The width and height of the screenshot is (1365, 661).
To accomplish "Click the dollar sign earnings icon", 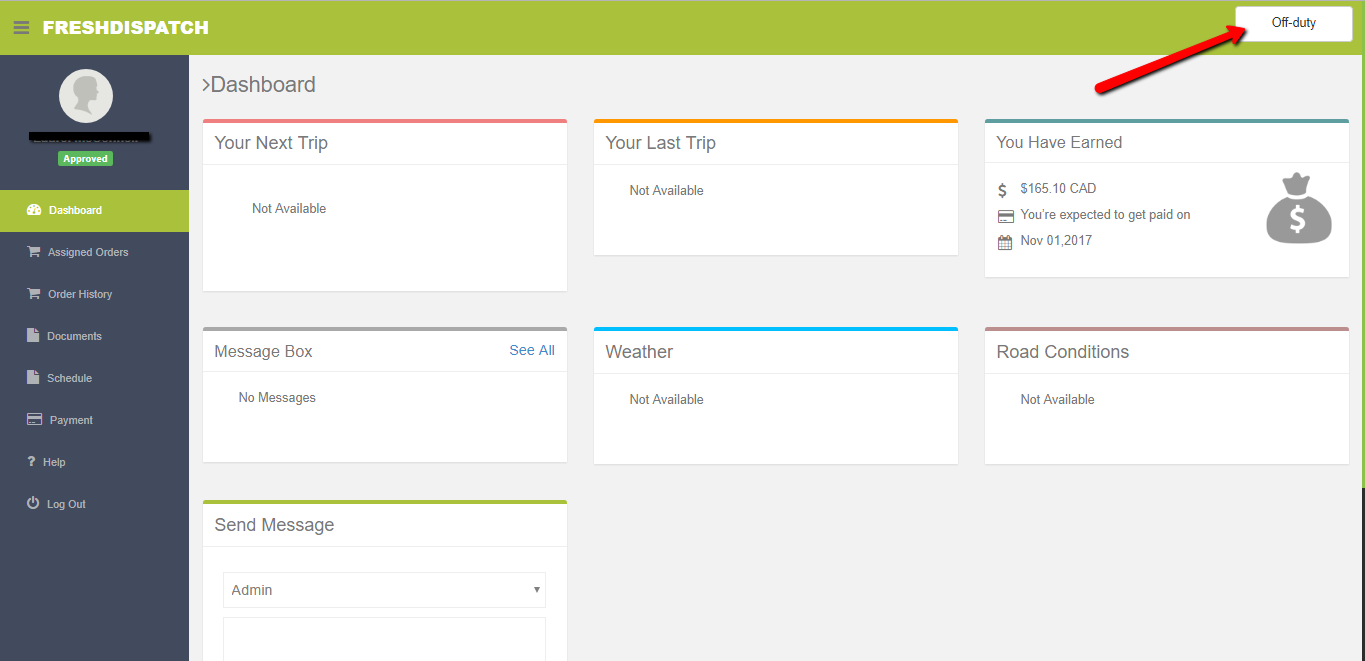I will pos(1003,190).
